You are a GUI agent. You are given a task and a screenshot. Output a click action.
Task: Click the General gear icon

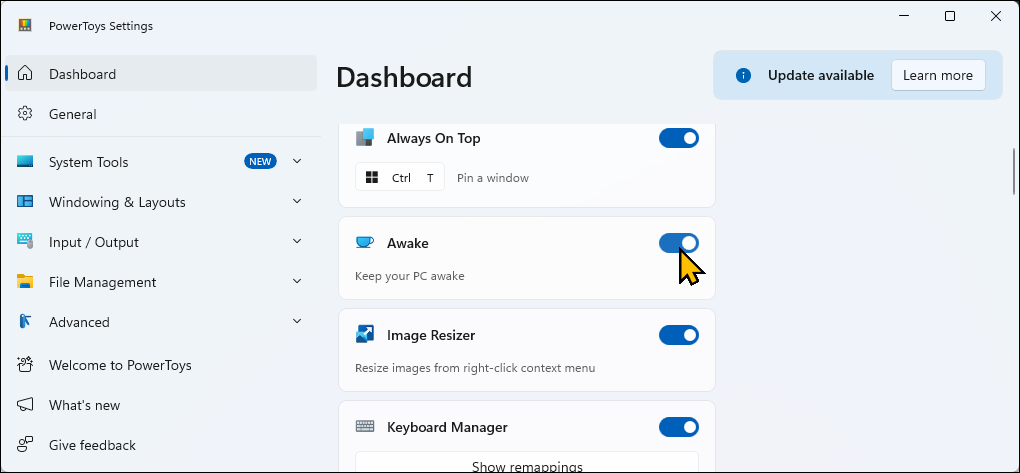click(25, 113)
